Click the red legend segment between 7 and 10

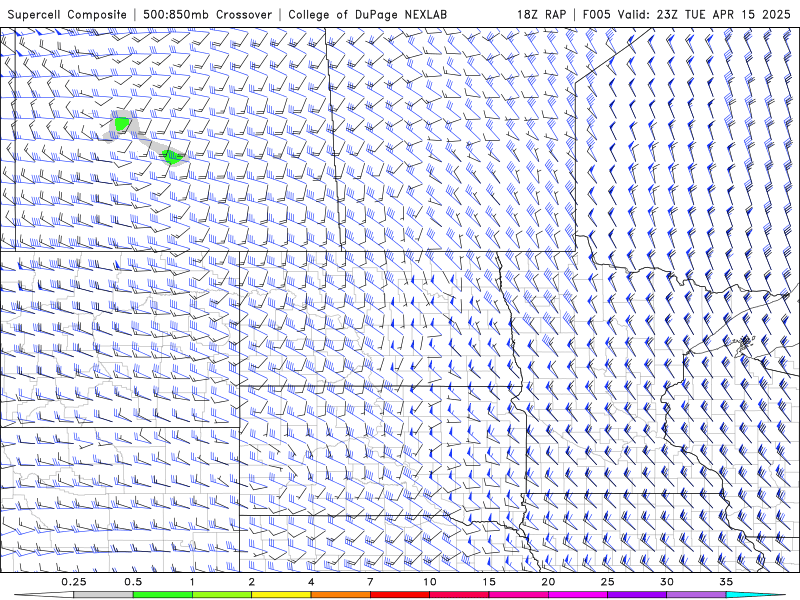click(399, 595)
